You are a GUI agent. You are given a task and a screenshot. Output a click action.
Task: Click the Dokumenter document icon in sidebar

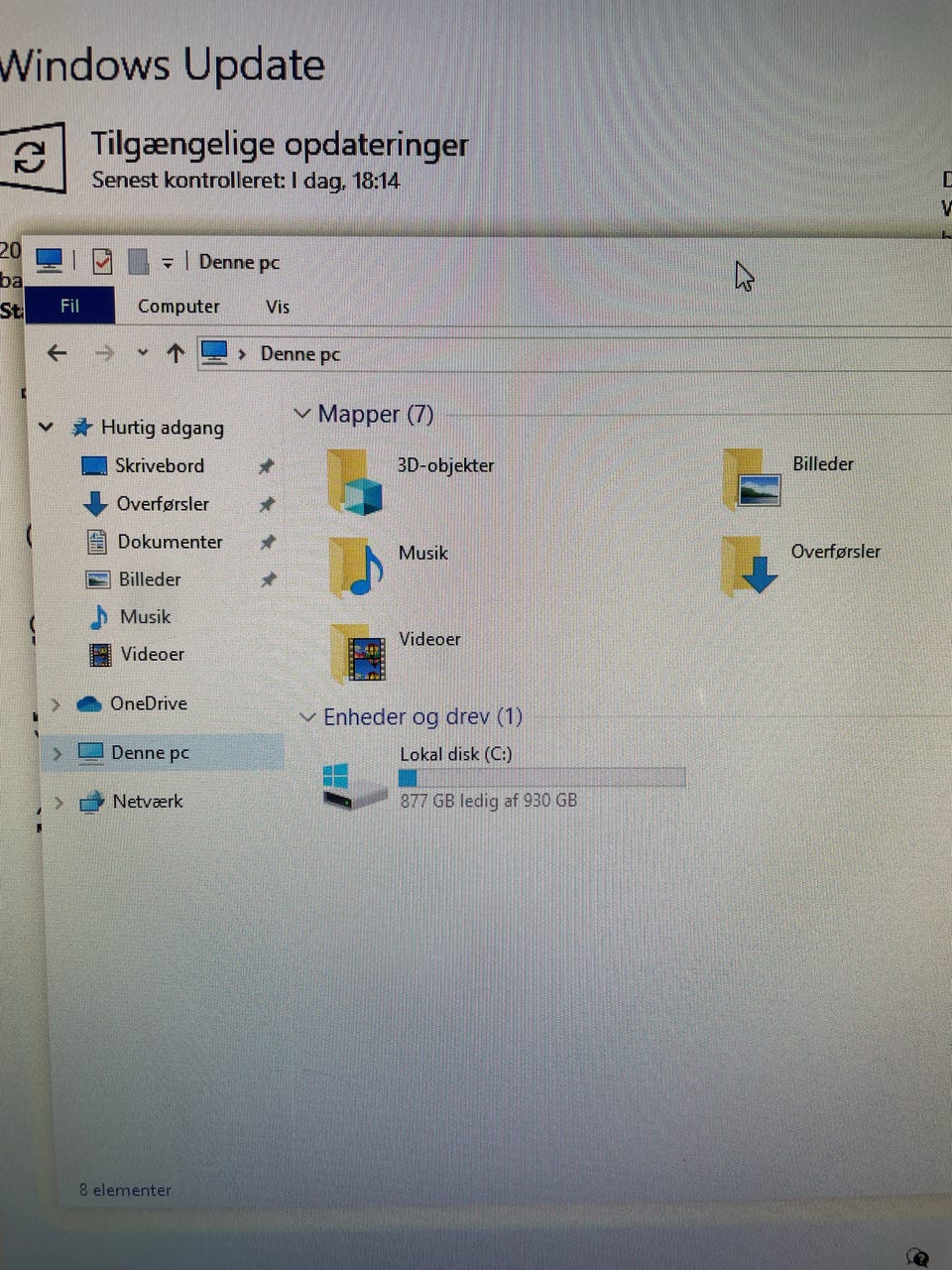[97, 542]
